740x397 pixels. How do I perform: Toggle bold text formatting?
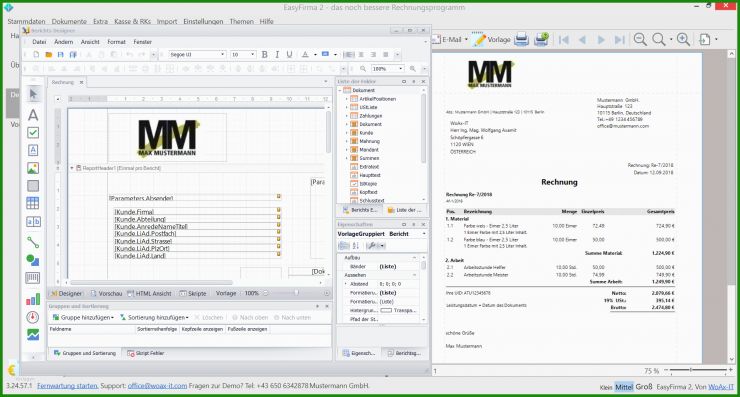pos(264,55)
